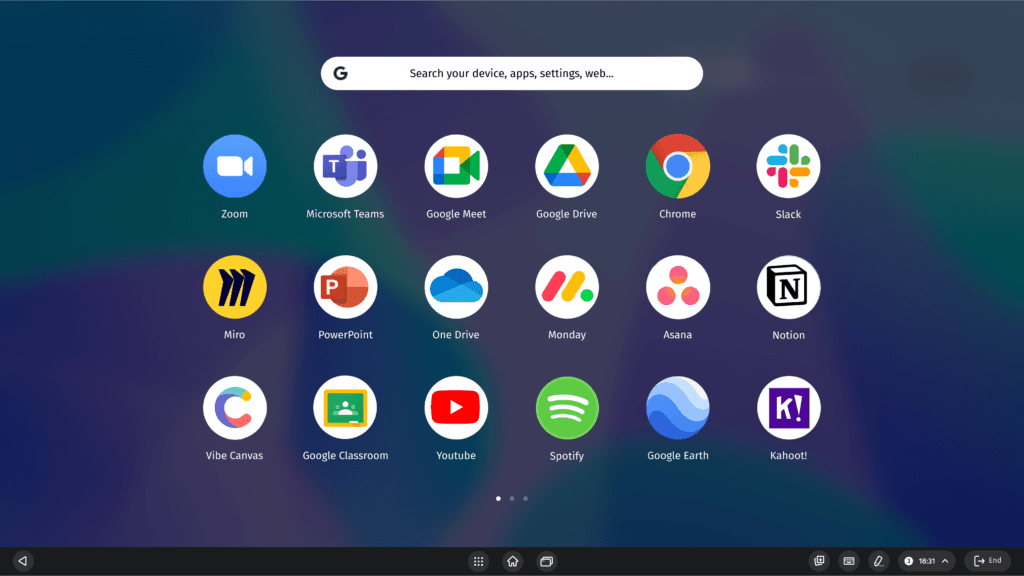
Task: Open Google Meet
Action: (x=456, y=165)
